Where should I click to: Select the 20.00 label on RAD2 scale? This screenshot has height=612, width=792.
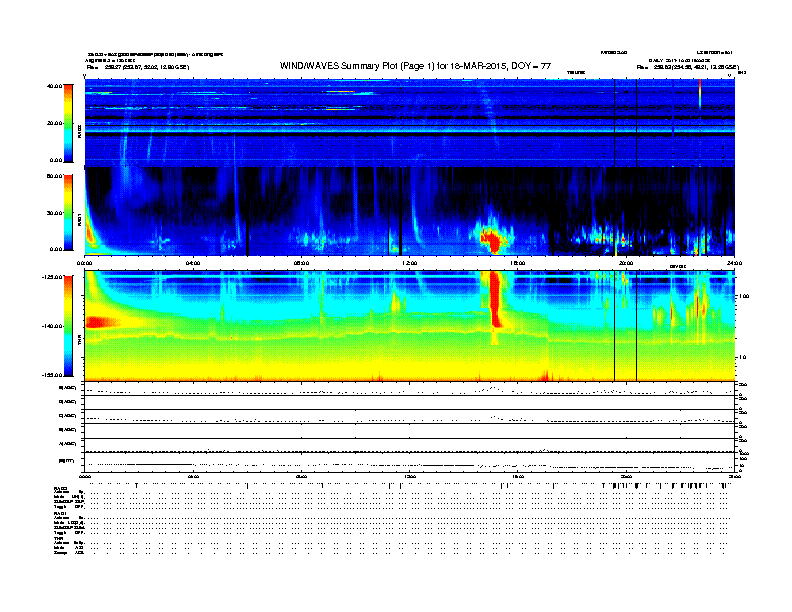click(x=54, y=123)
